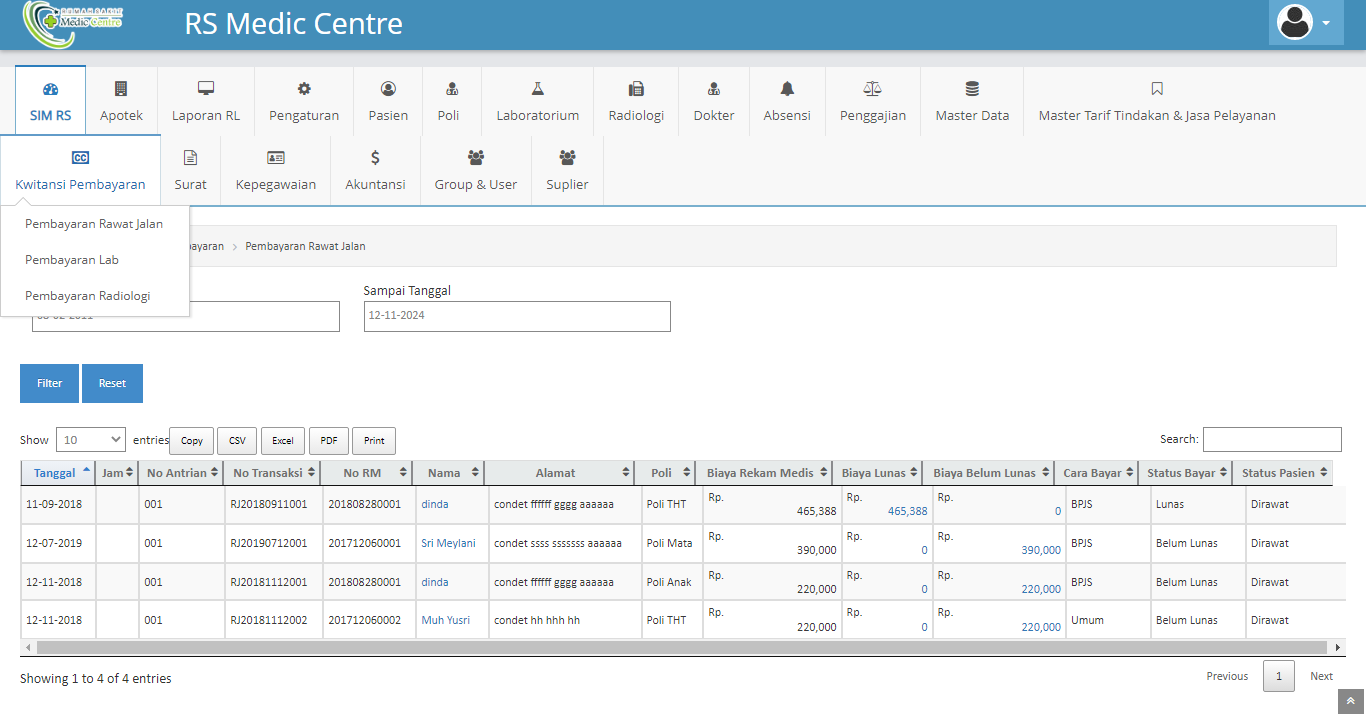This screenshot has width=1366, height=717.
Task: Open patient link Sri Meylani
Action: (448, 544)
